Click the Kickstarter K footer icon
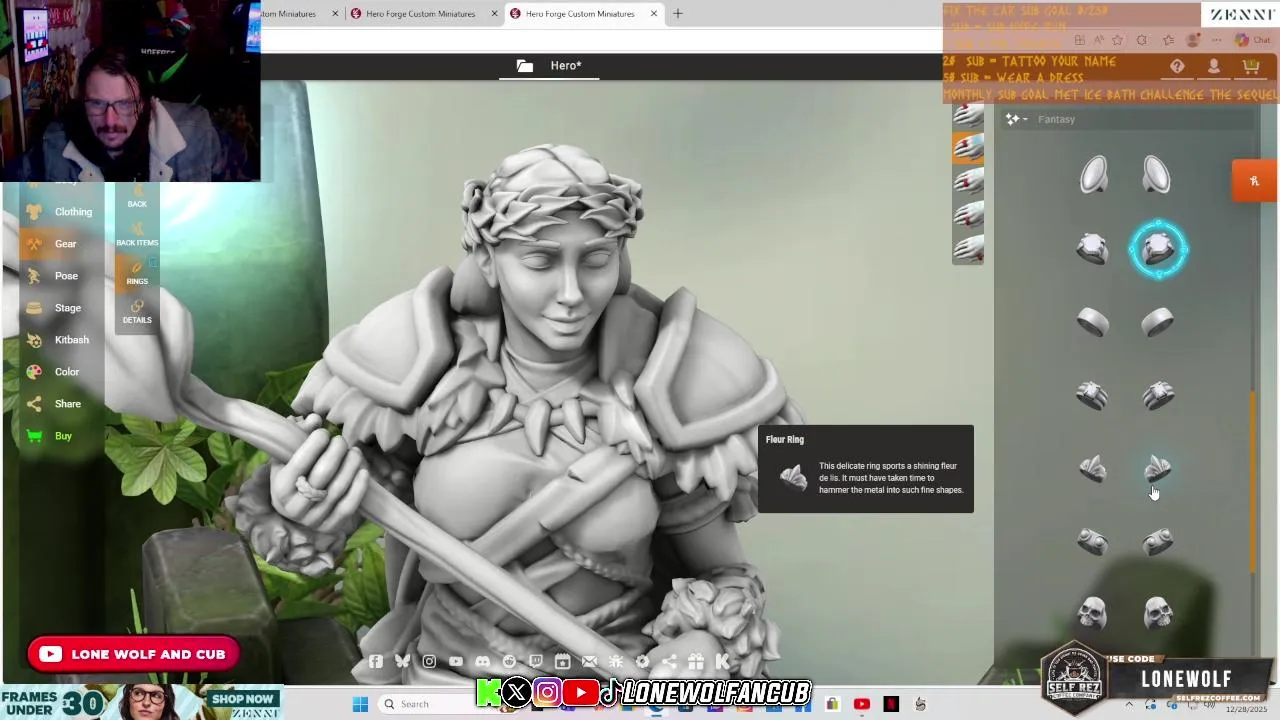 coord(722,661)
